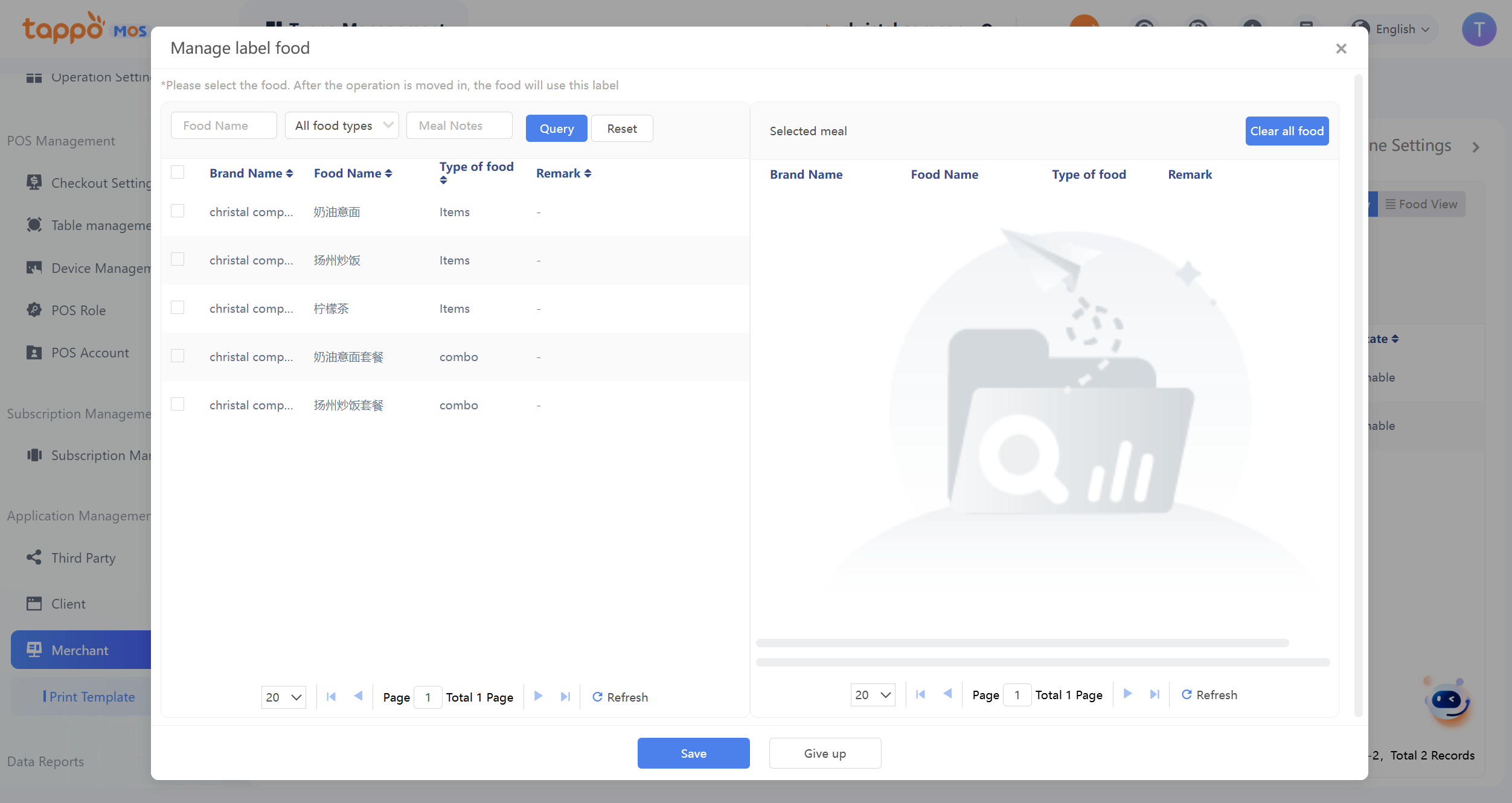The width and height of the screenshot is (1512, 803).
Task: Click the Food Name search field
Action: (223, 126)
